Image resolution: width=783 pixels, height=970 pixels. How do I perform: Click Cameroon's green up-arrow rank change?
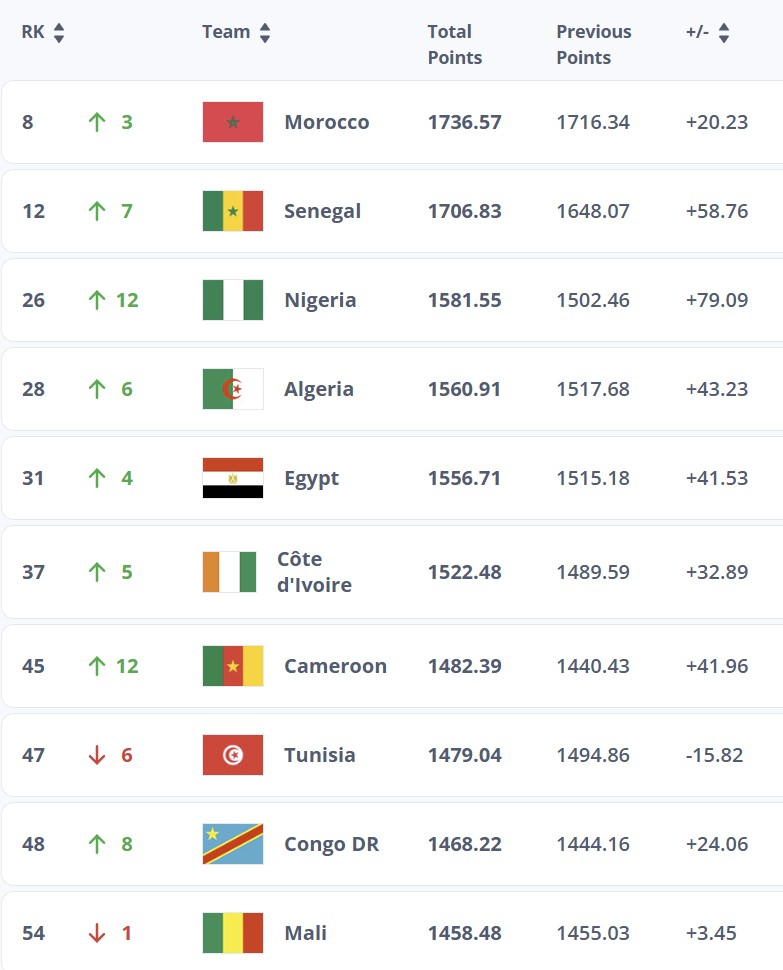(97, 666)
